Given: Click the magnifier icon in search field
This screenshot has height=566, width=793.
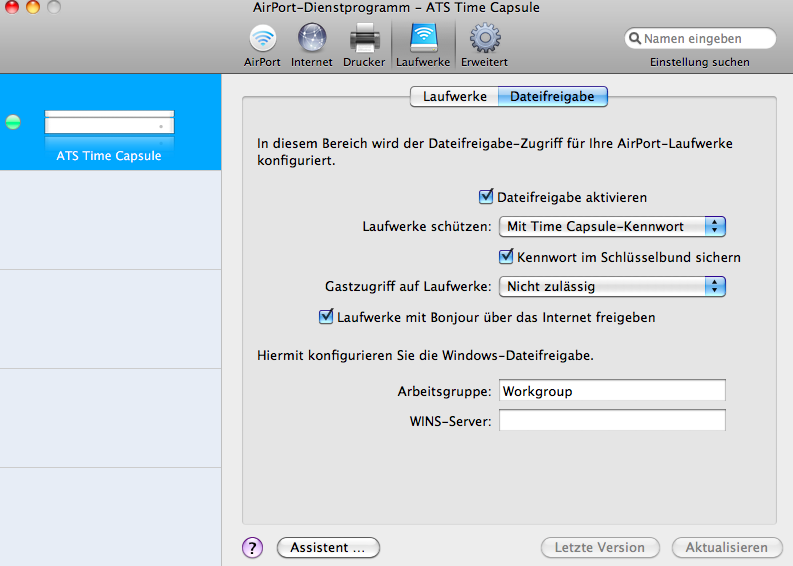Looking at the screenshot, I should pos(634,39).
